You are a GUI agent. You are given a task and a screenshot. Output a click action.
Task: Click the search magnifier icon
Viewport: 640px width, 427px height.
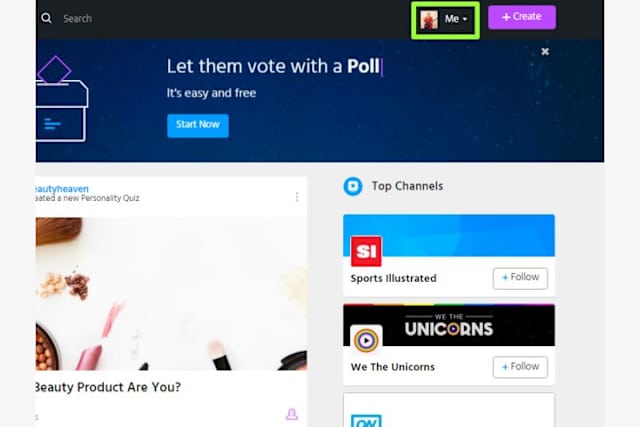(x=47, y=18)
